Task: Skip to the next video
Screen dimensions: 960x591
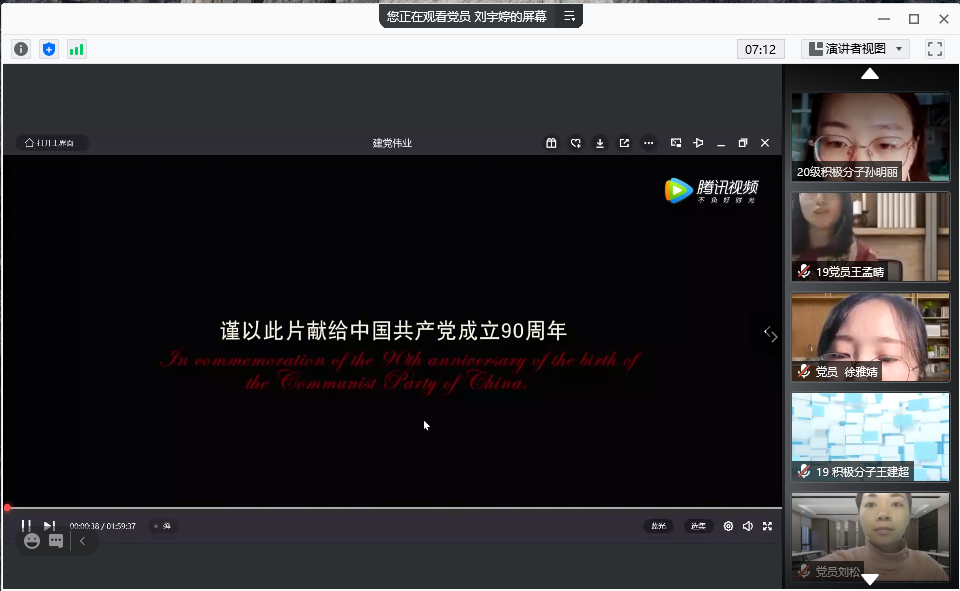Action: pyautogui.click(x=49, y=526)
